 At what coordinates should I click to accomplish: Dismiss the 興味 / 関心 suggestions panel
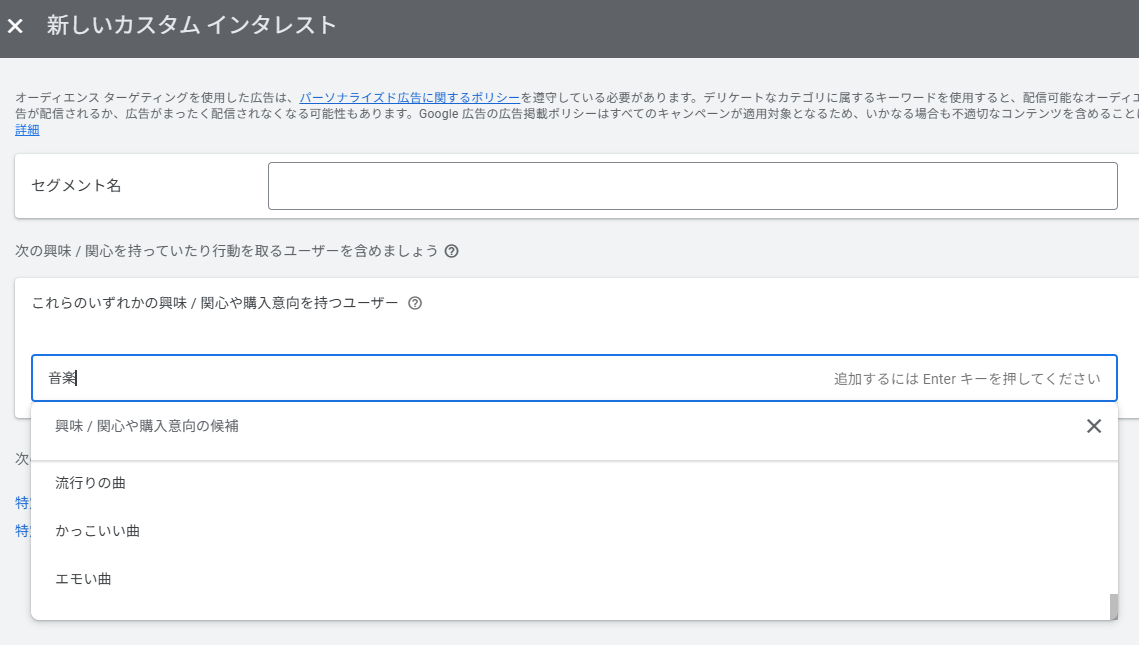(x=1093, y=426)
